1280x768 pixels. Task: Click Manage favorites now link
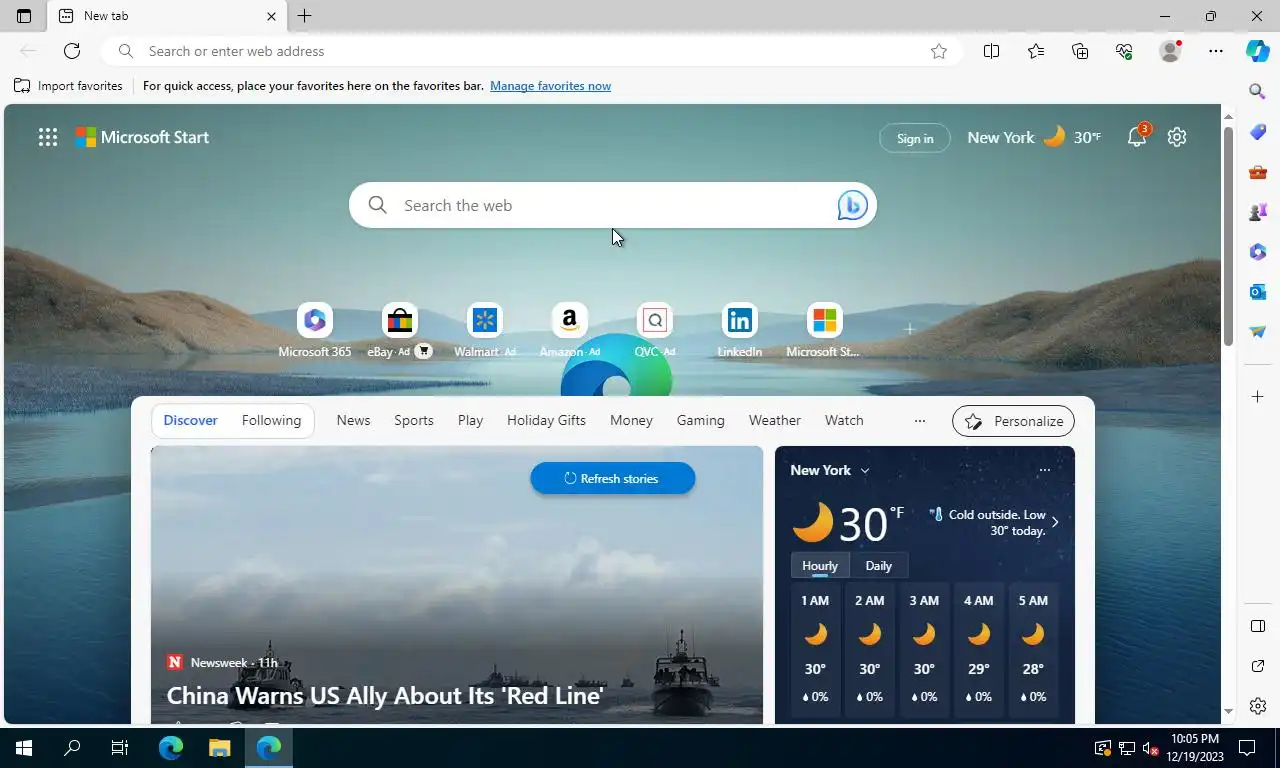(x=550, y=86)
